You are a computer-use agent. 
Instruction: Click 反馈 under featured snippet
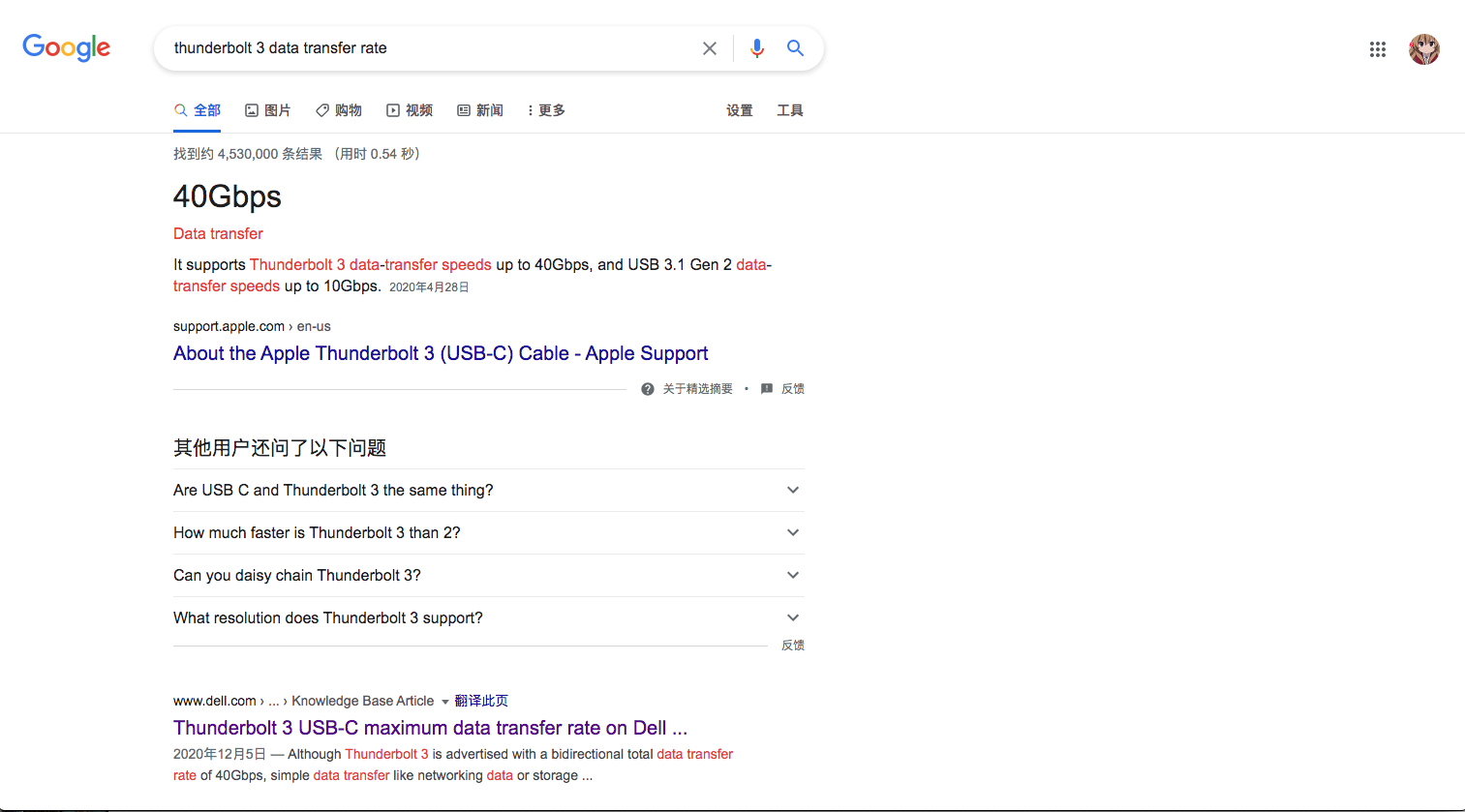[793, 389]
